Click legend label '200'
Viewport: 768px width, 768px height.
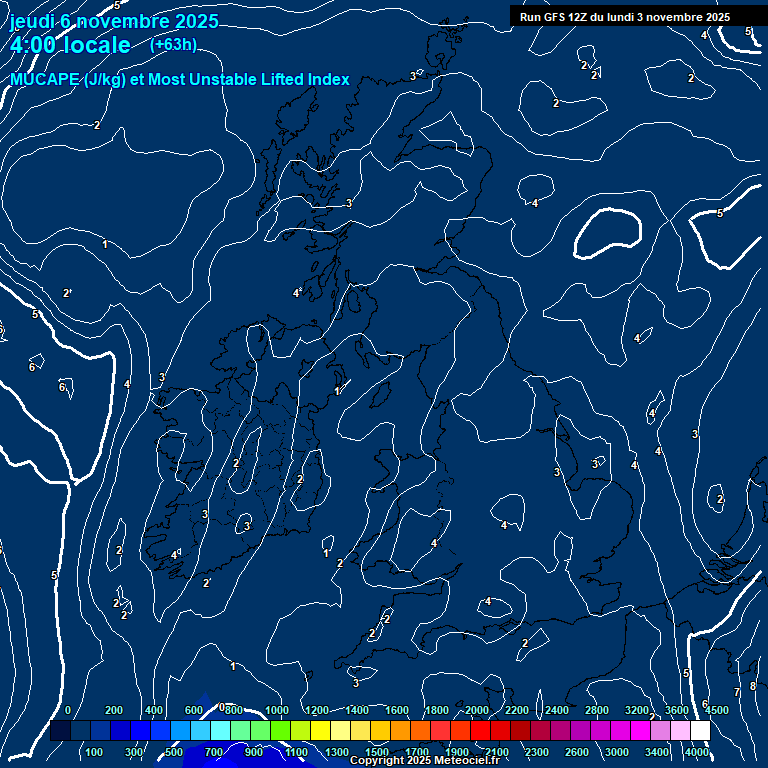[x=114, y=710]
